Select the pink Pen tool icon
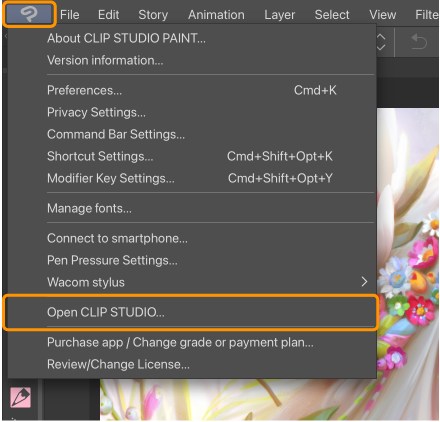The height and width of the screenshot is (422, 440). coord(20,397)
